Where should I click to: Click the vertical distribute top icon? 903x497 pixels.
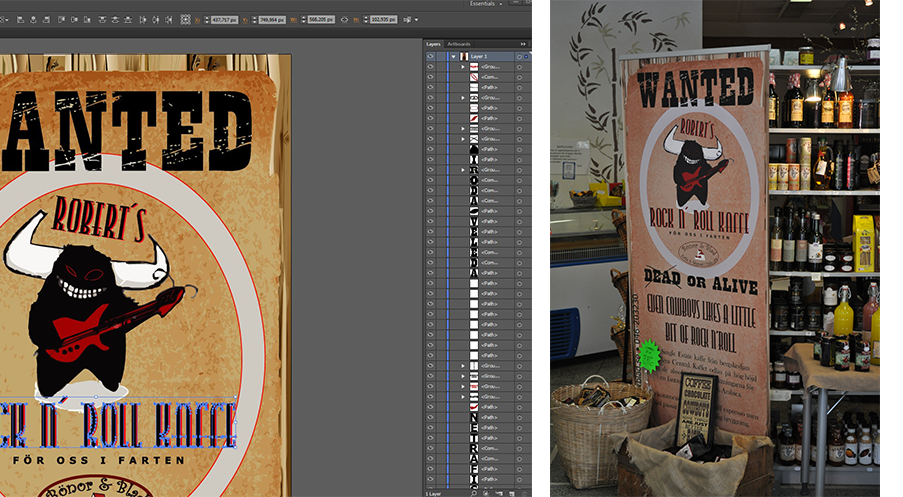pos(103,20)
